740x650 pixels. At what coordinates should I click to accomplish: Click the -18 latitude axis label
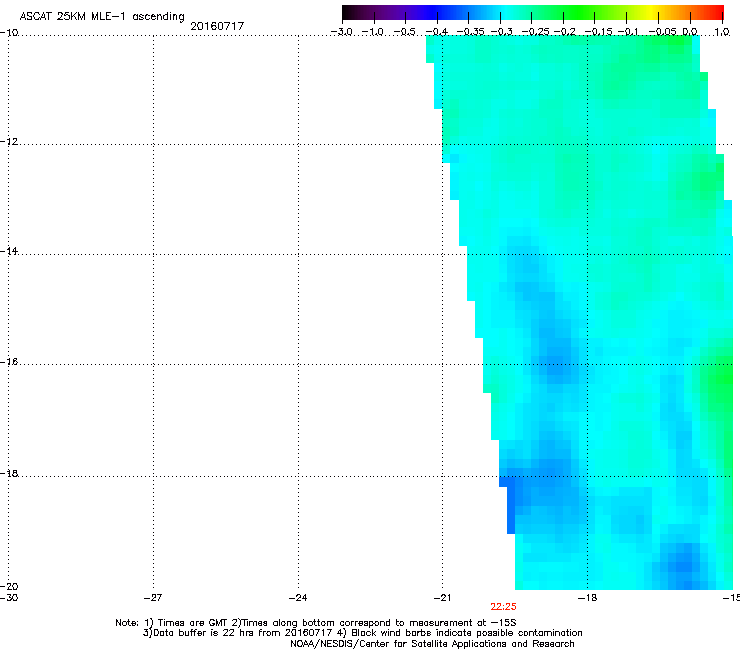pos(9,473)
